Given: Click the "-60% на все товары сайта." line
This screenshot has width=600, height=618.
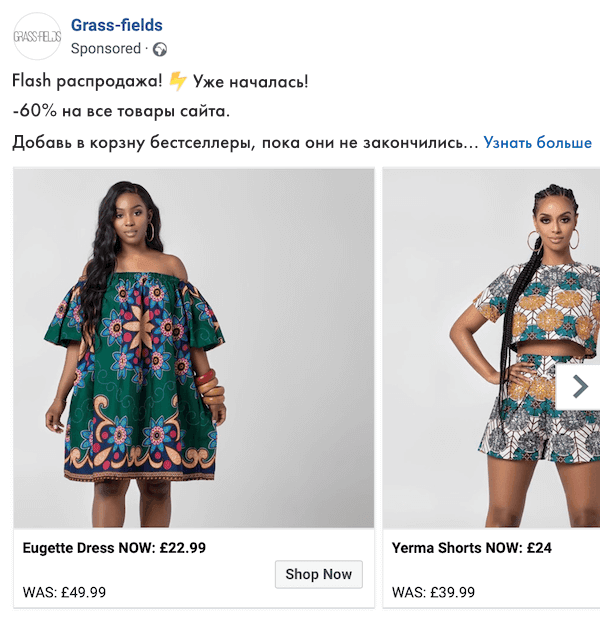Looking at the screenshot, I should pyautogui.click(x=121, y=111).
